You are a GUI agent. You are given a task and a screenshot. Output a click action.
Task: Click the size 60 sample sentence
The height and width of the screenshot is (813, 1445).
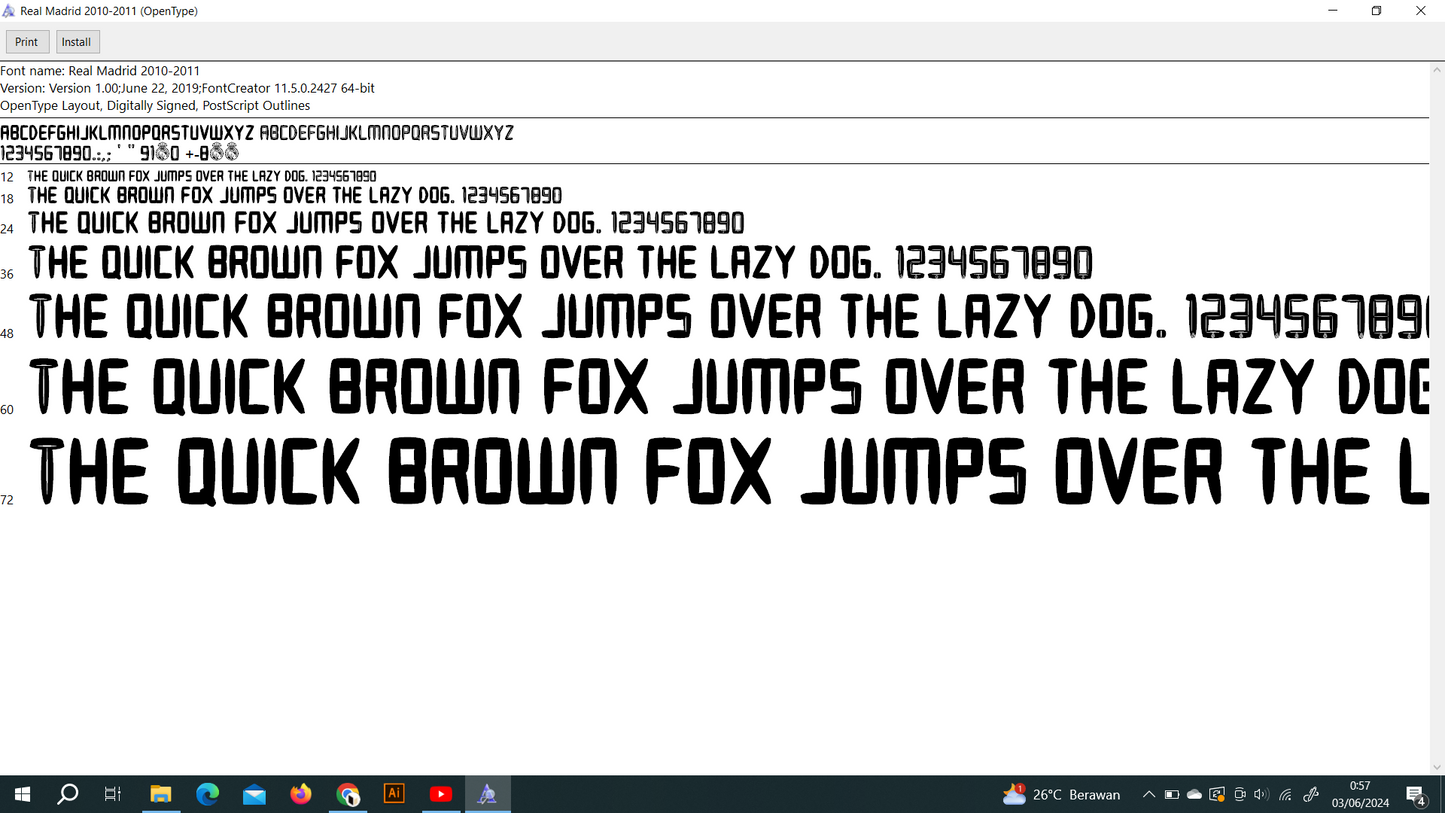[x=728, y=387]
